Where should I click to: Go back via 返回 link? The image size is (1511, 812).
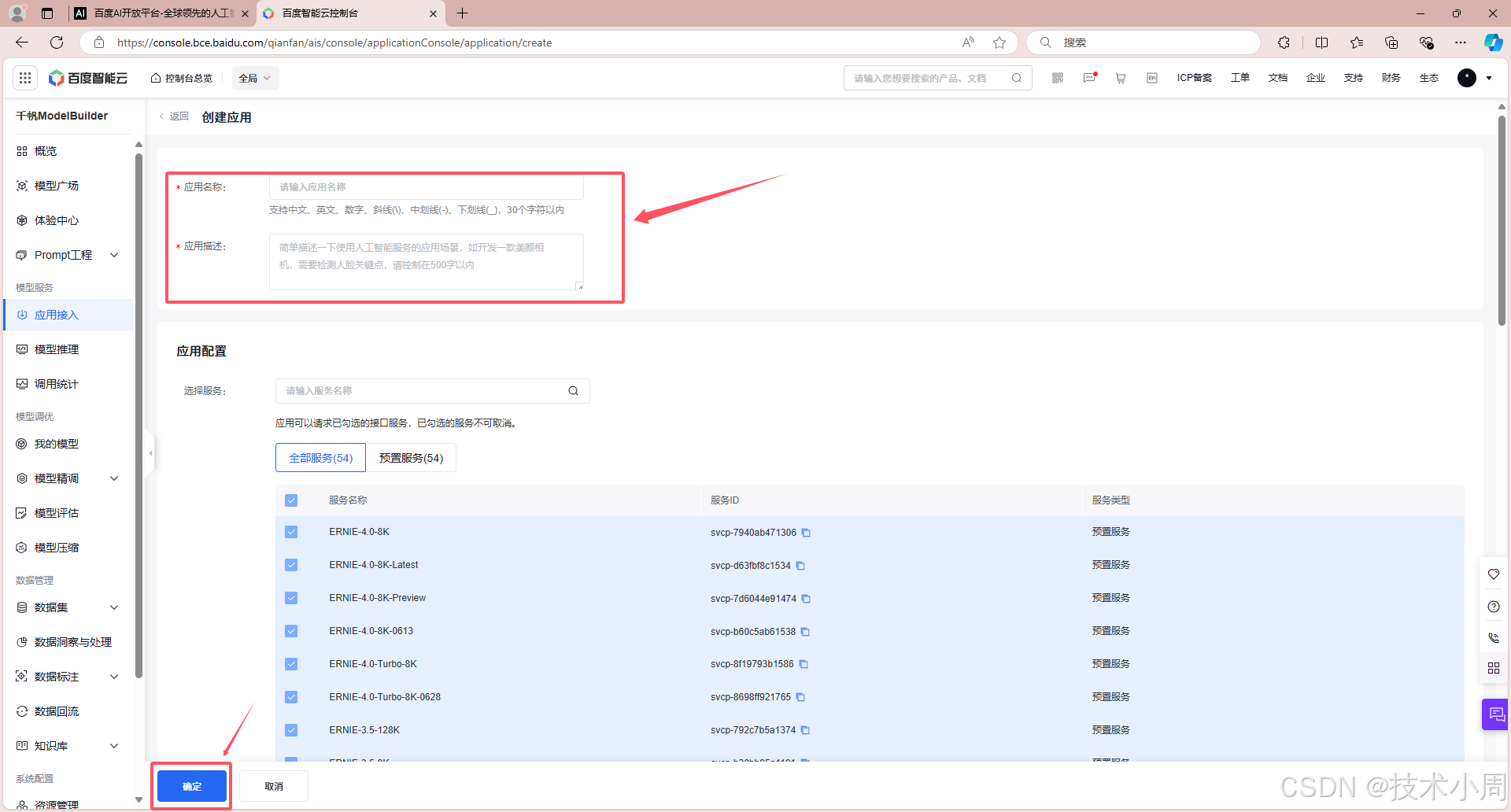coord(175,116)
